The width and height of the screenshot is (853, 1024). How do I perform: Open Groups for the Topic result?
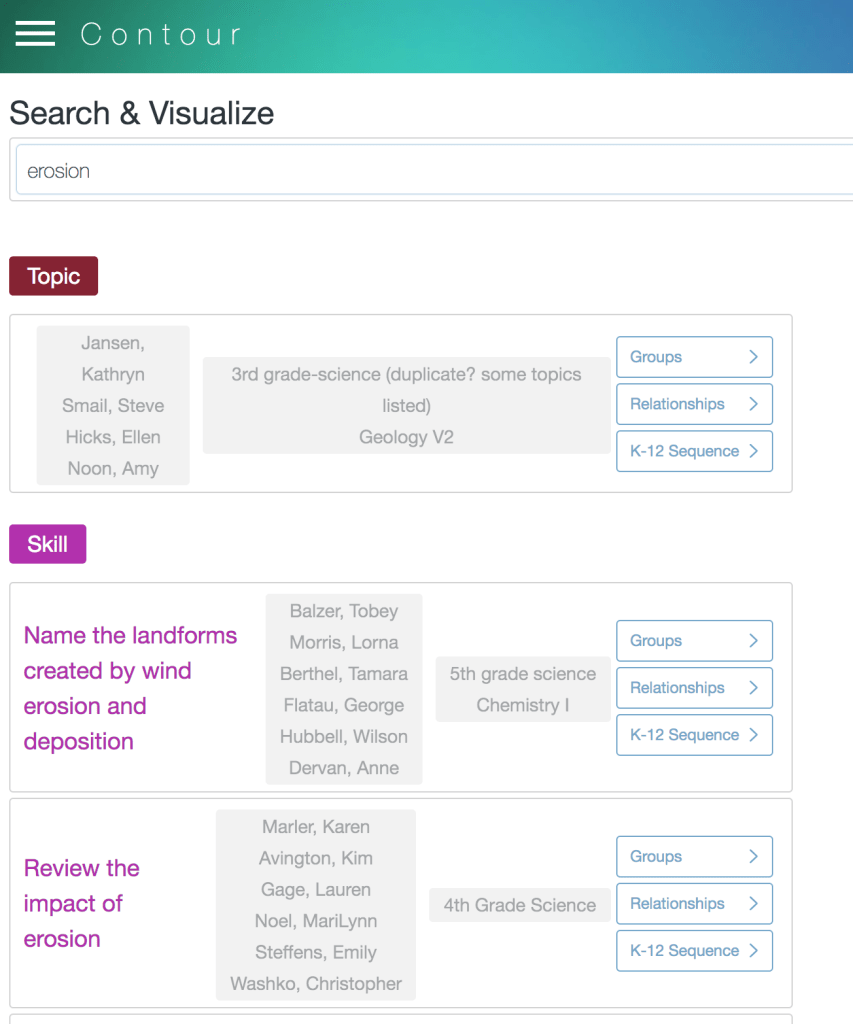tap(694, 357)
